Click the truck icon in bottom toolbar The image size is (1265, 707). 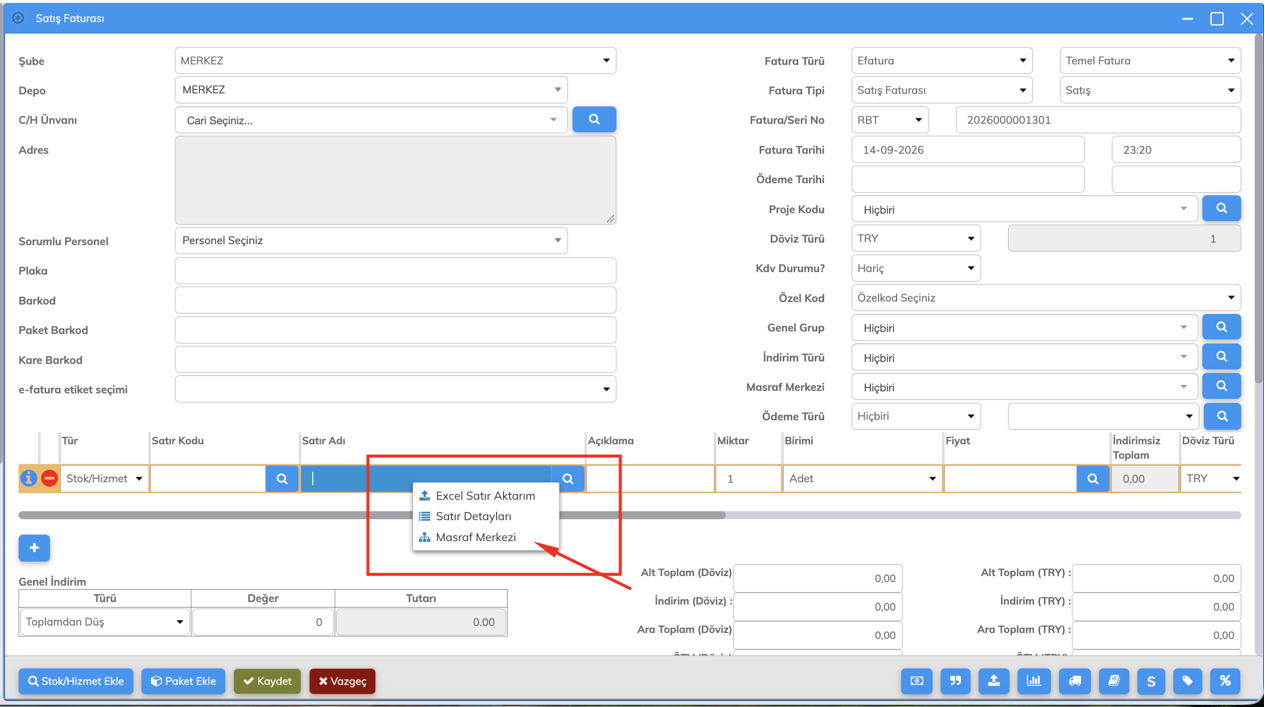click(x=1075, y=681)
